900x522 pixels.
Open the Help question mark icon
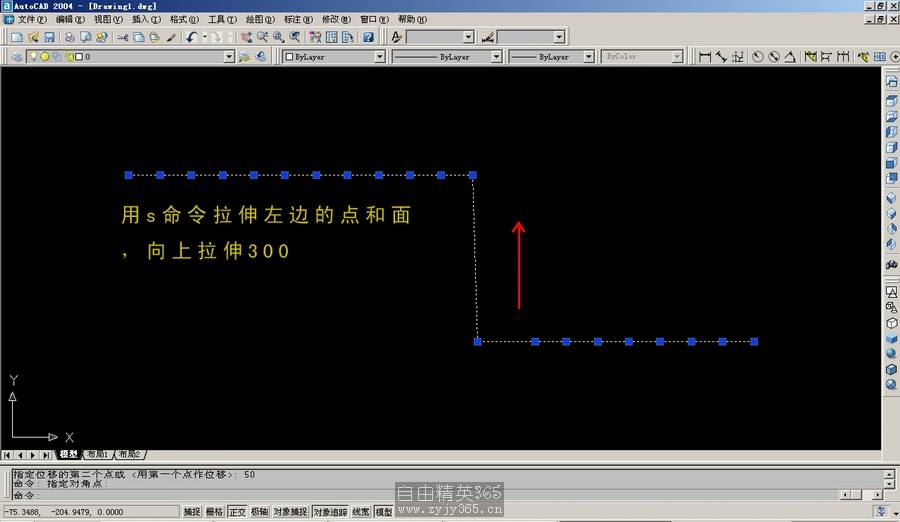(368, 37)
